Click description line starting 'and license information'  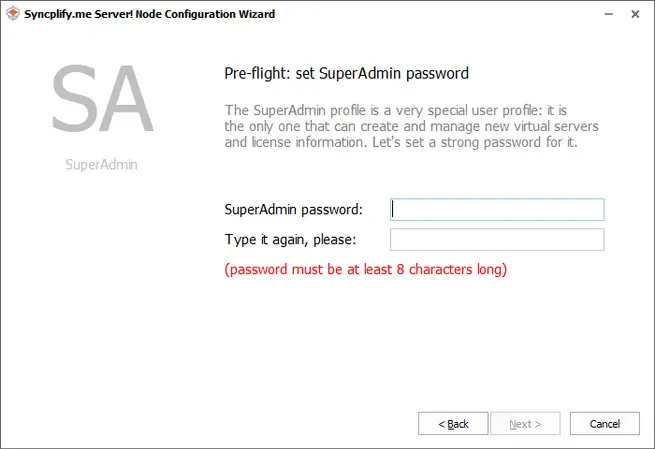coord(401,142)
